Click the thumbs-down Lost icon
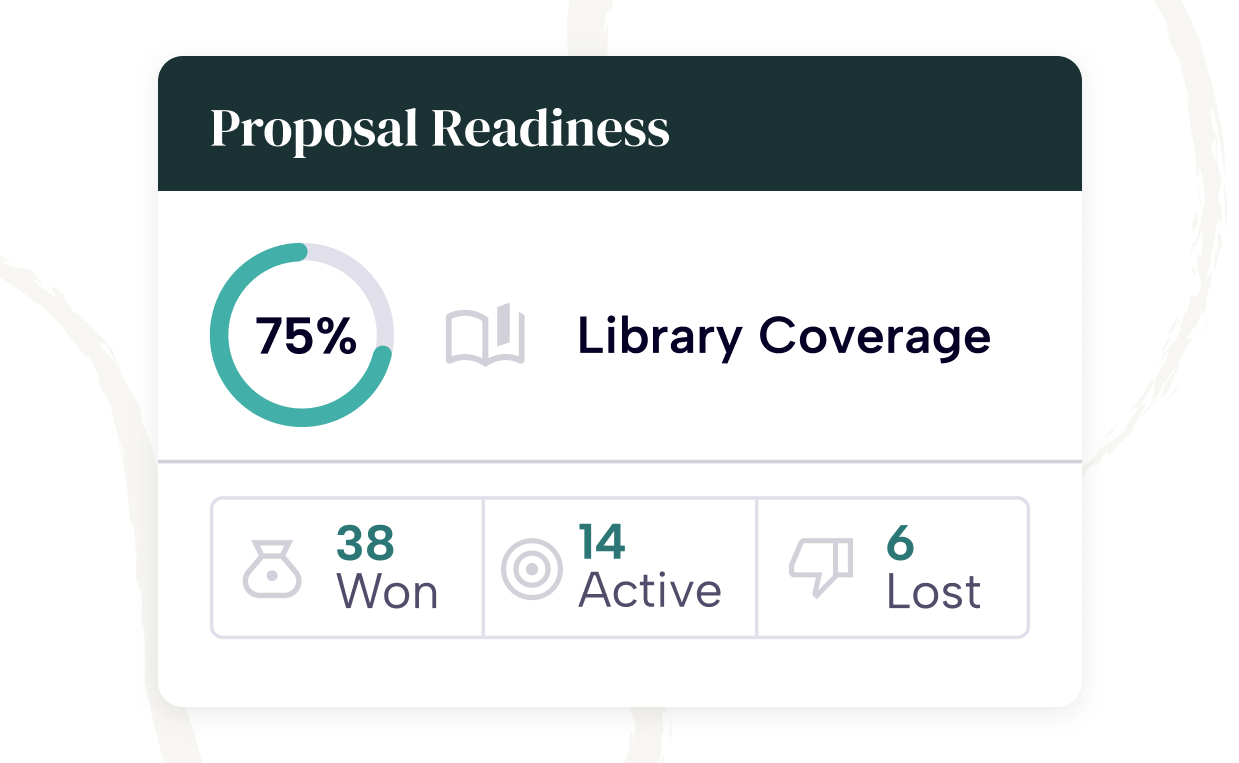 tap(821, 567)
